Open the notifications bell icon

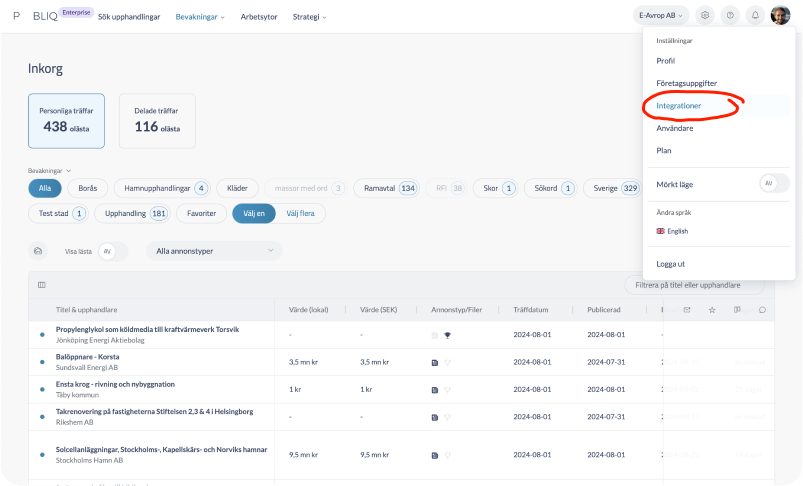755,16
